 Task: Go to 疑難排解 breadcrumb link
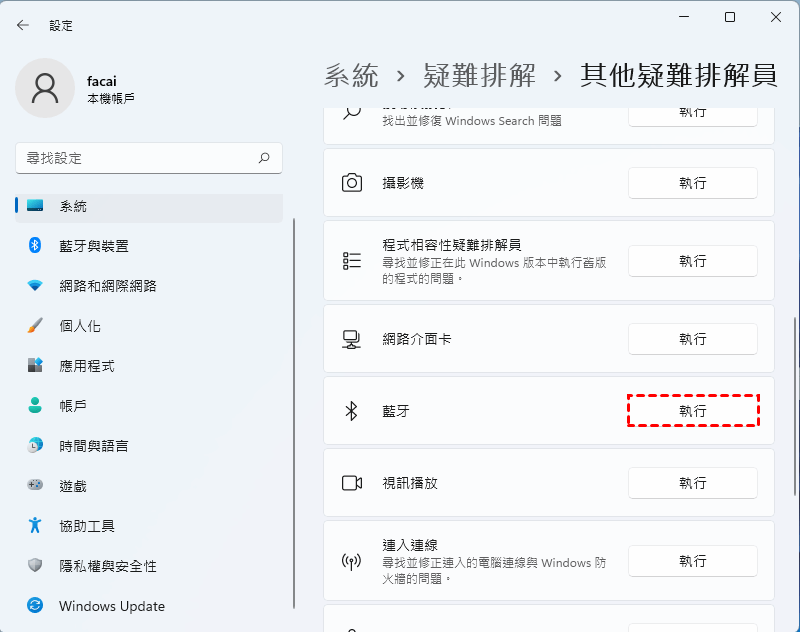point(479,75)
